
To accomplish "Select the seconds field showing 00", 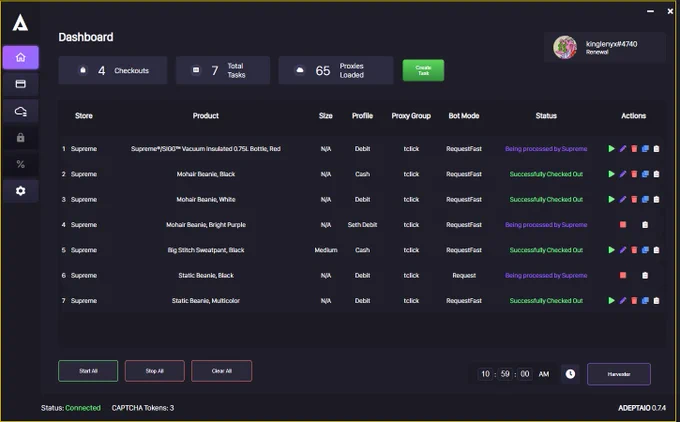I will tap(525, 374).
